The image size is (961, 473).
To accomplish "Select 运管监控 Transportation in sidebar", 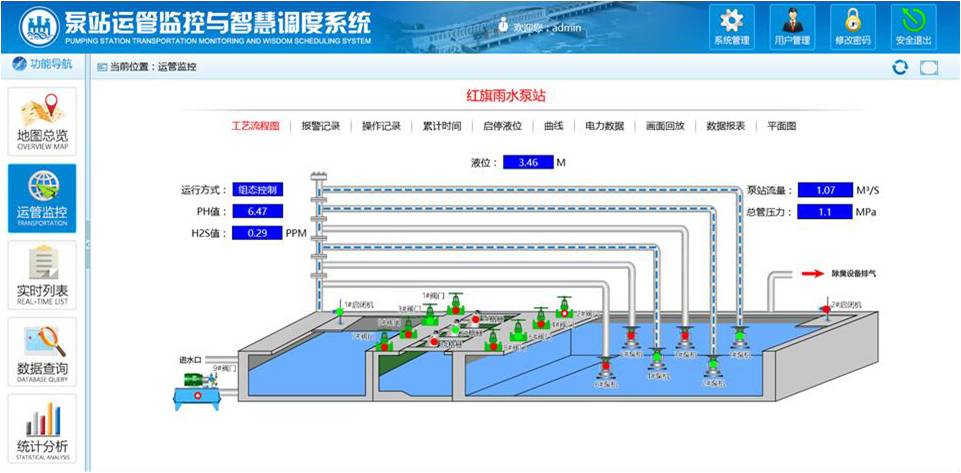I will (x=42, y=197).
